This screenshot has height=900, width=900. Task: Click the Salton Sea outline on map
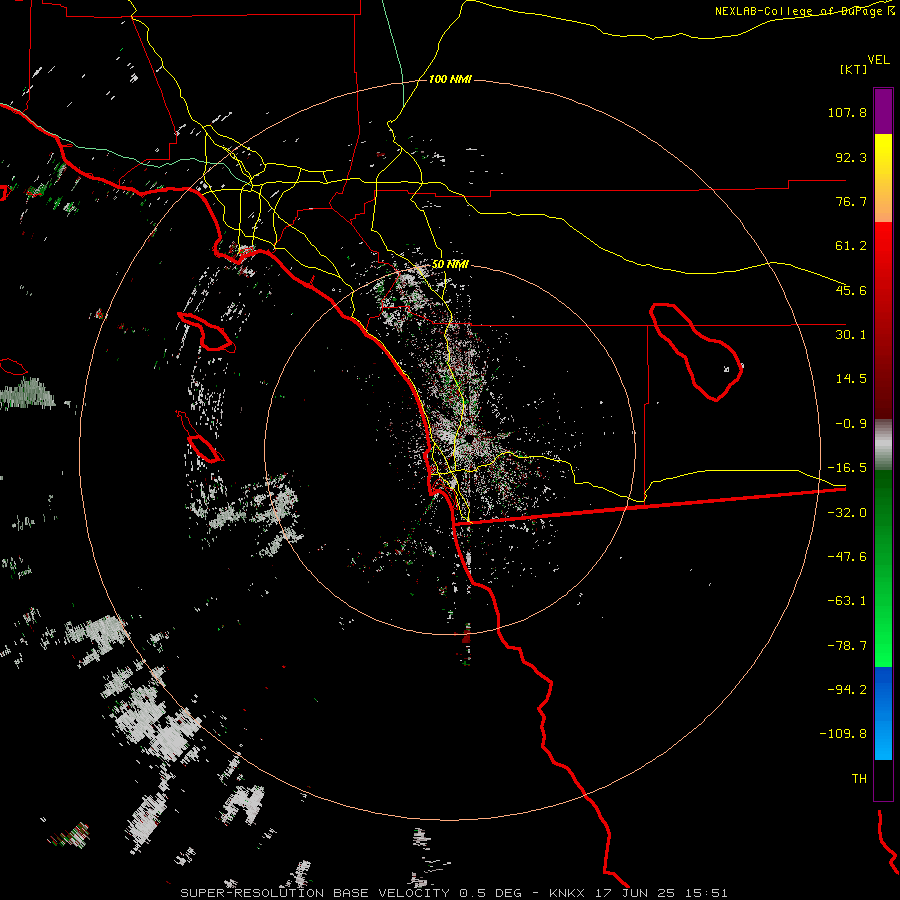[x=696, y=352]
